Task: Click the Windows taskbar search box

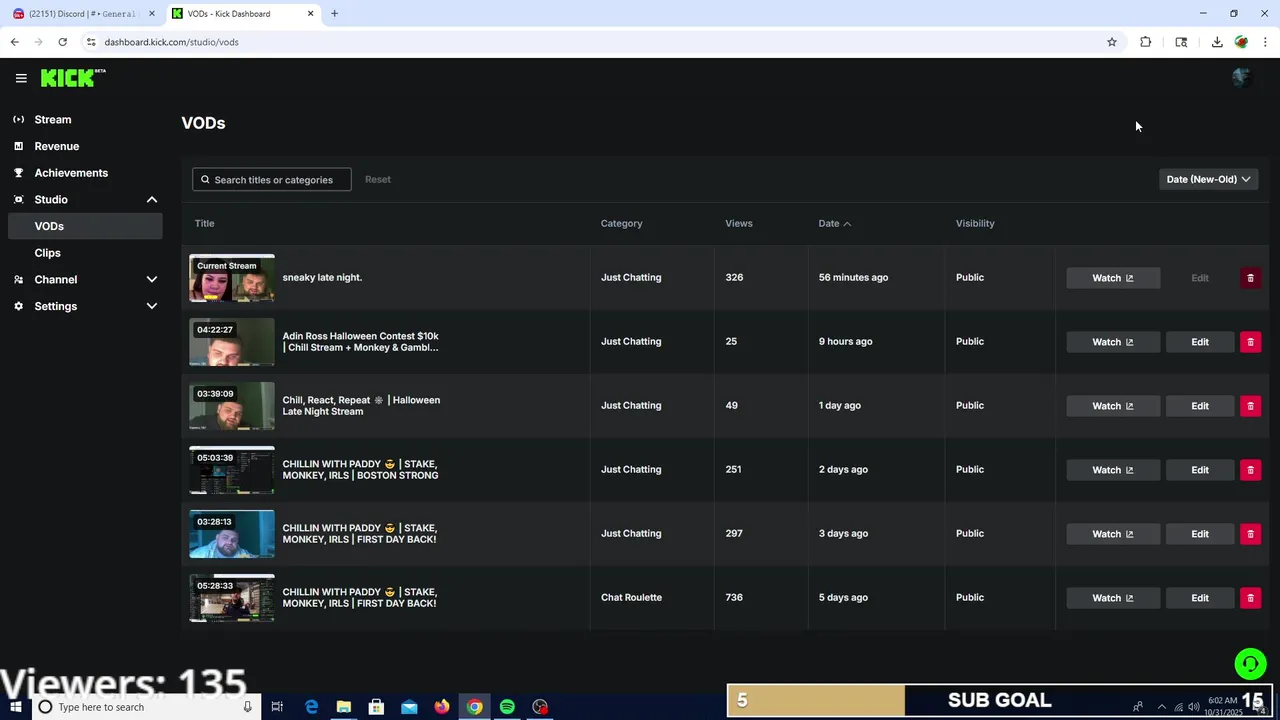Action: (x=145, y=707)
